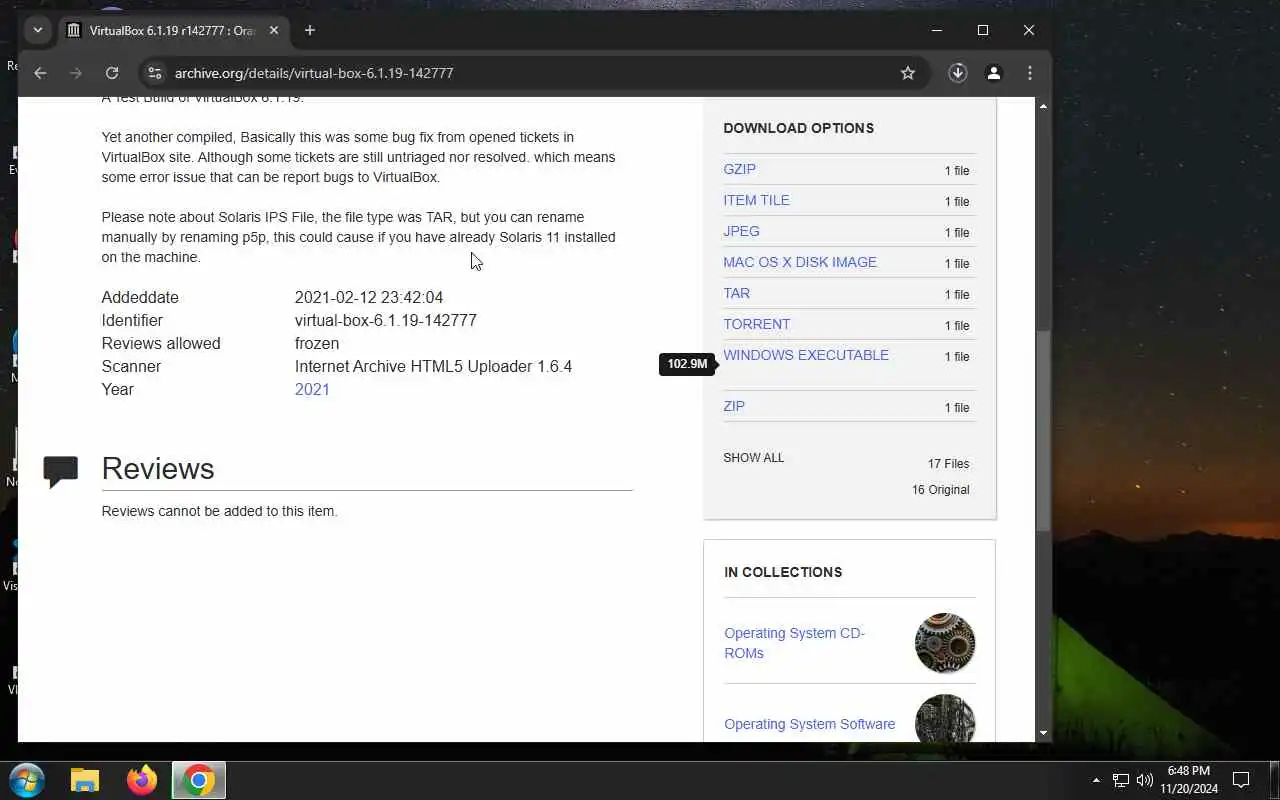Open a new tab with plus button
The height and width of the screenshot is (800, 1280).
point(310,30)
